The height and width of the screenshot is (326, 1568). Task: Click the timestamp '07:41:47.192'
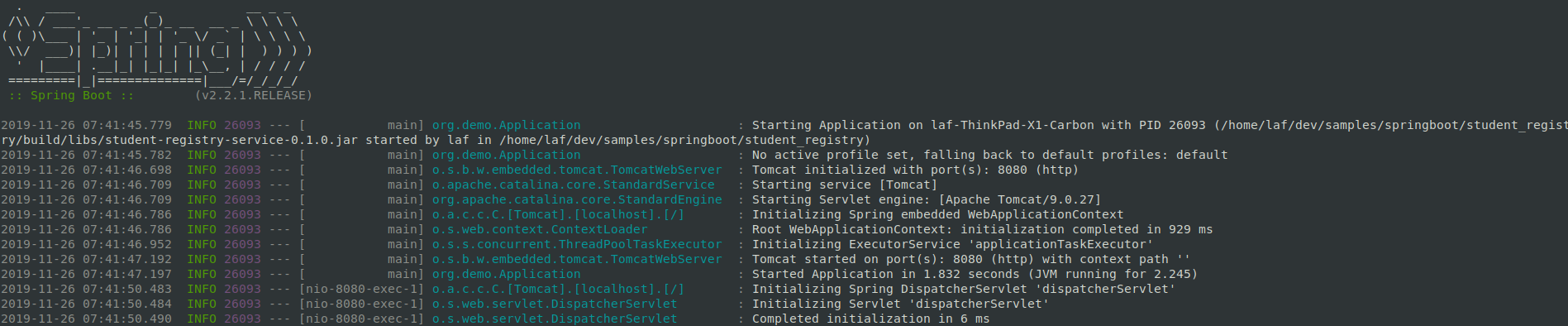coord(127,259)
